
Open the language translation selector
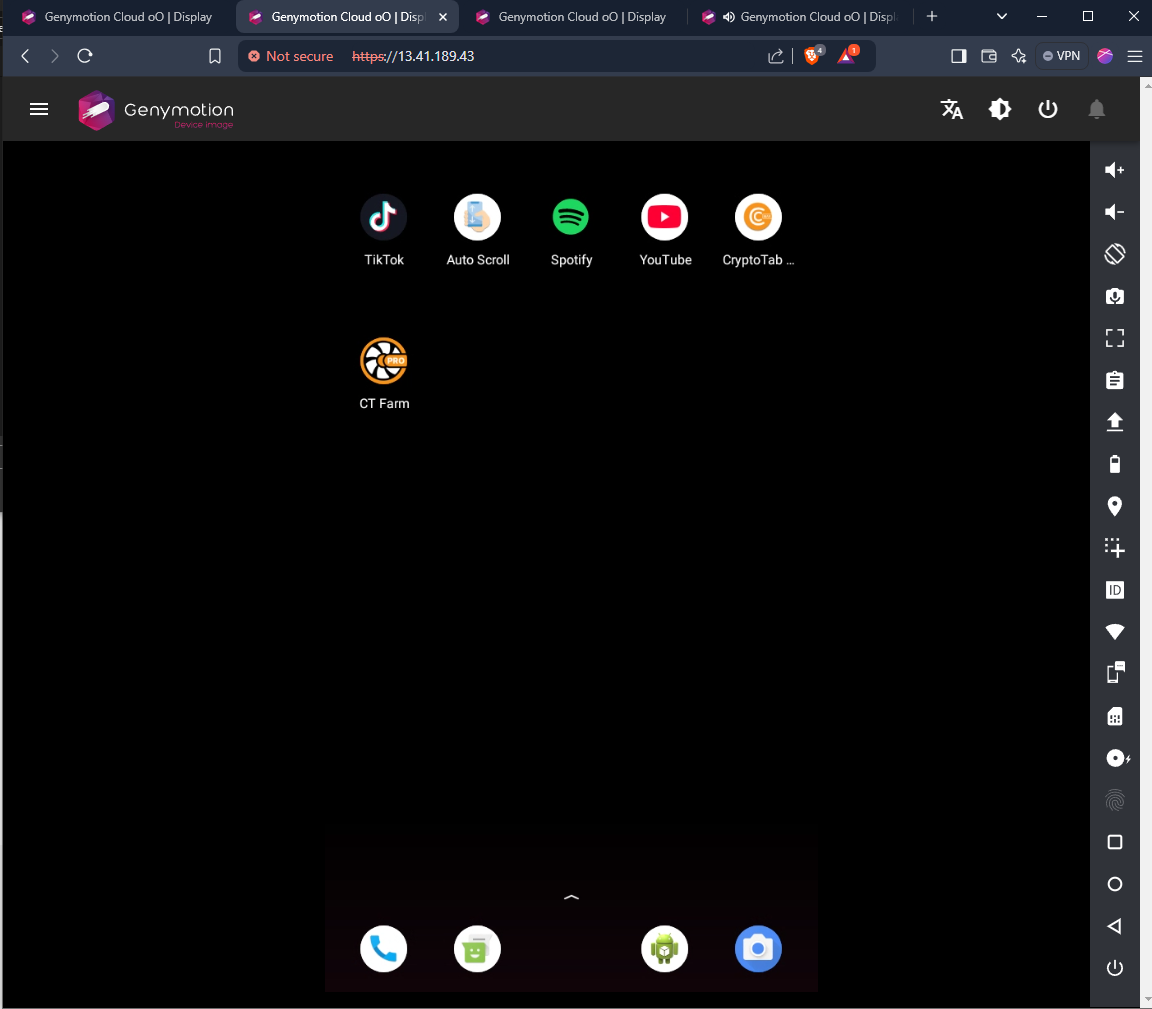click(951, 109)
